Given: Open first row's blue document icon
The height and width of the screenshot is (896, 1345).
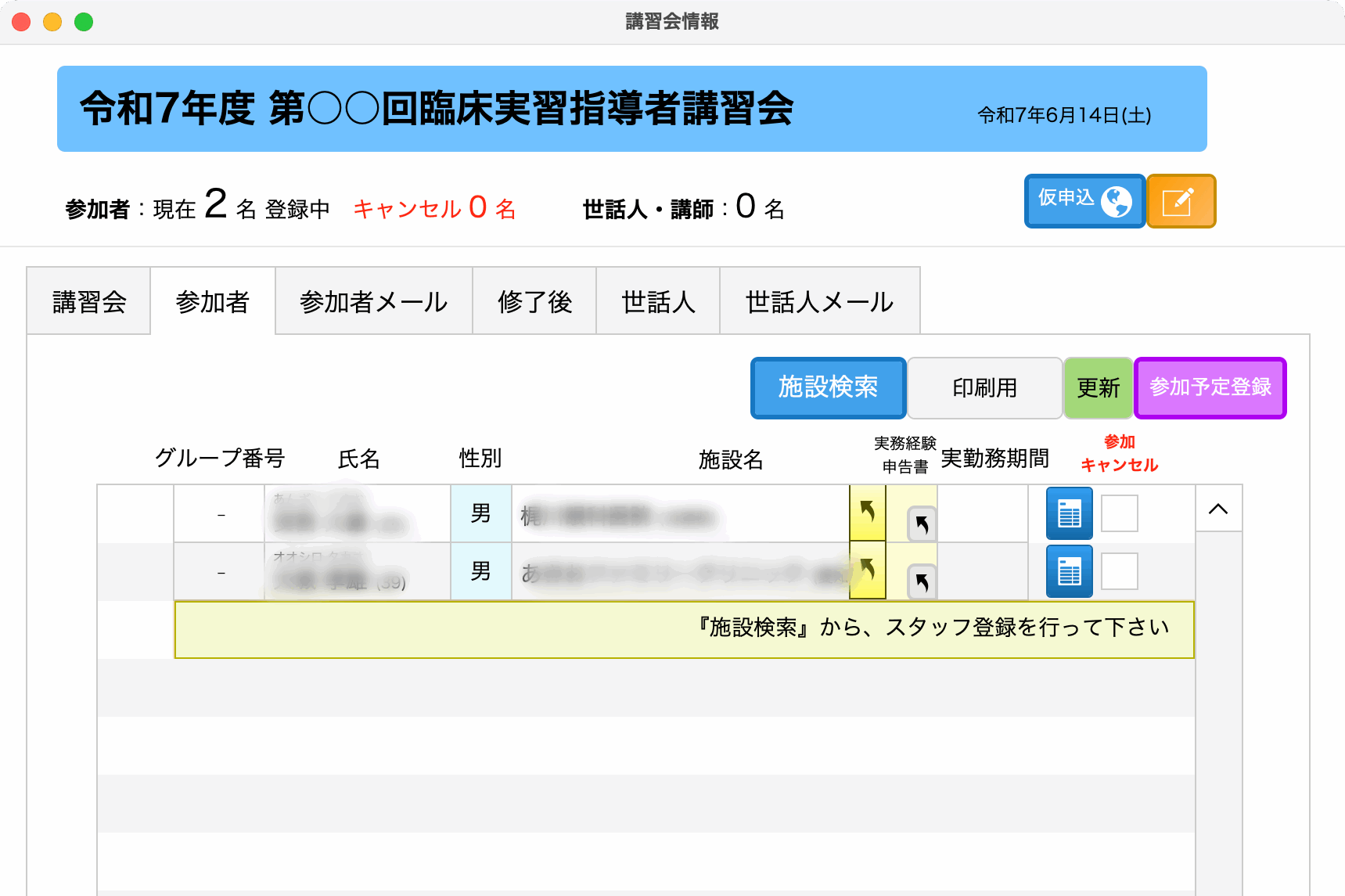Looking at the screenshot, I should (x=1069, y=513).
